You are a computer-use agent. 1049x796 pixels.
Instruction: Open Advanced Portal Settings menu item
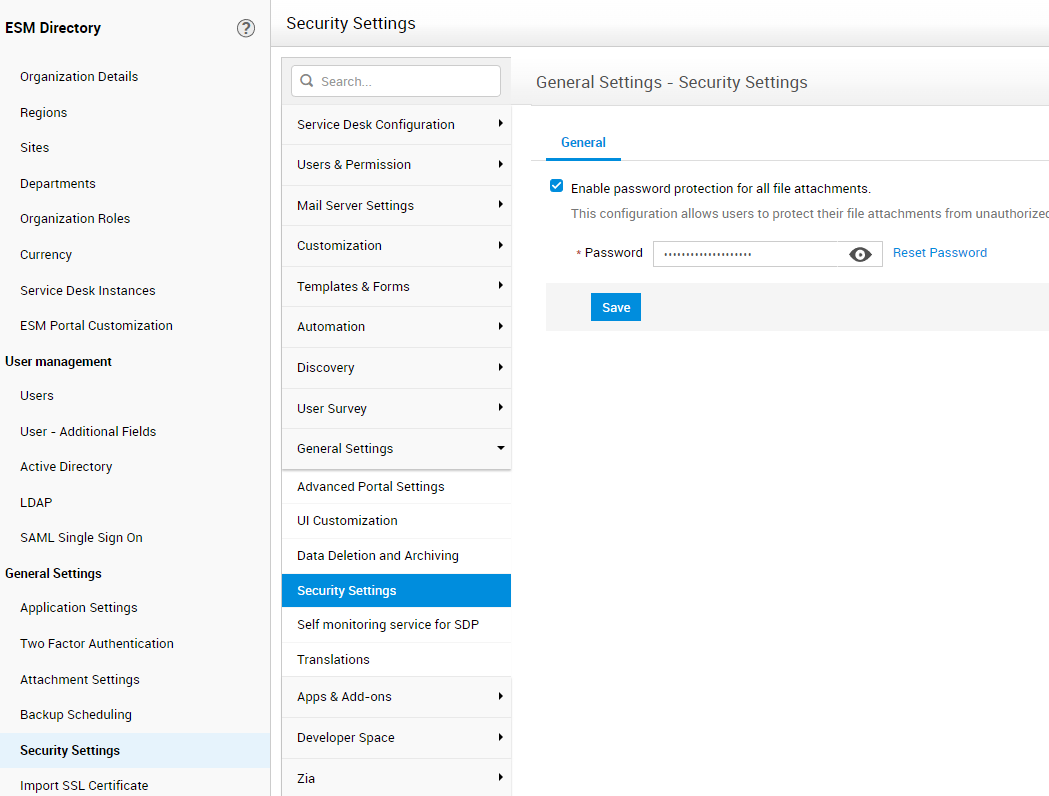371,487
